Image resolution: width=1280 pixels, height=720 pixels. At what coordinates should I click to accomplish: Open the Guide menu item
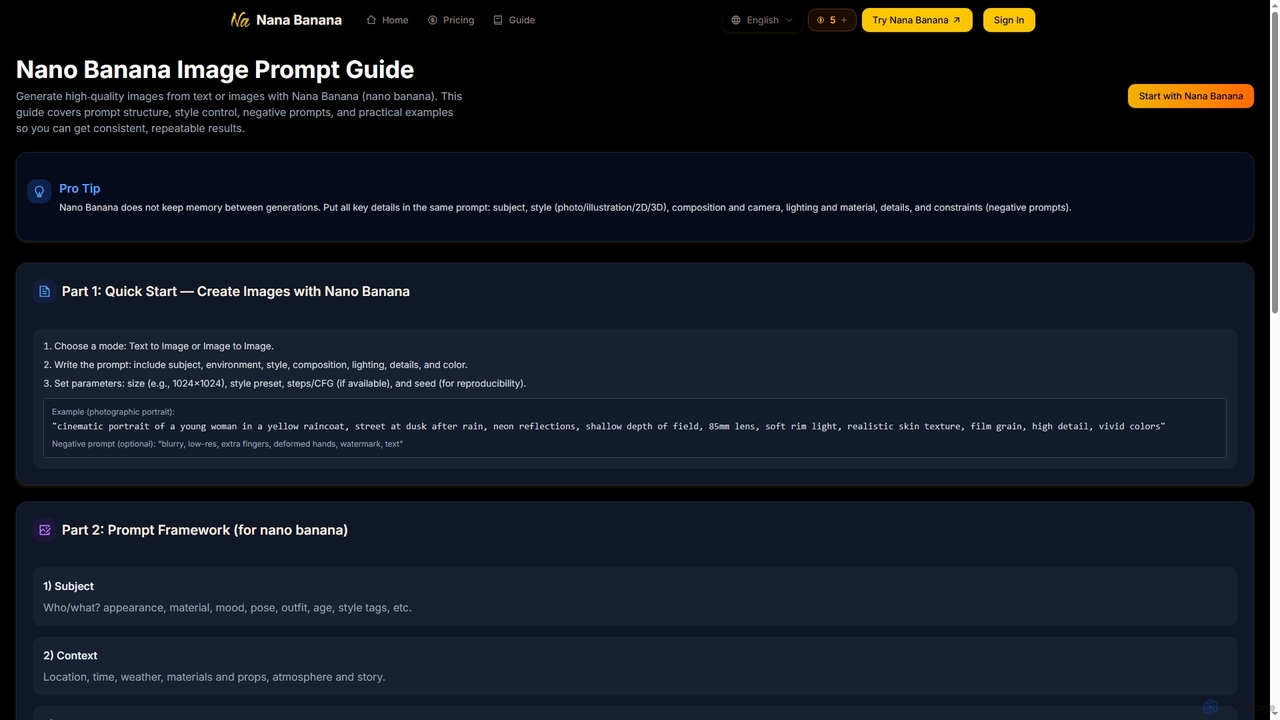[514, 20]
